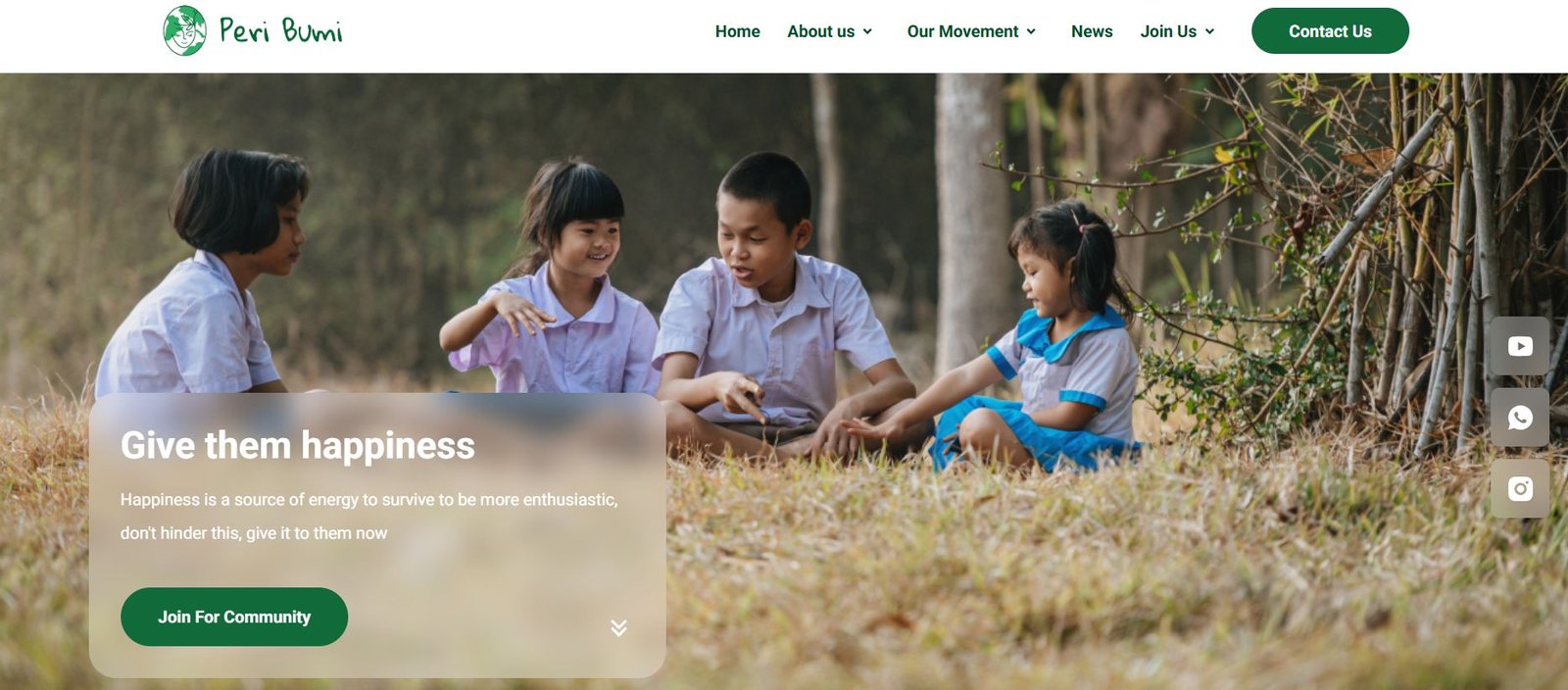Select the Our Movement menu label

point(962,31)
